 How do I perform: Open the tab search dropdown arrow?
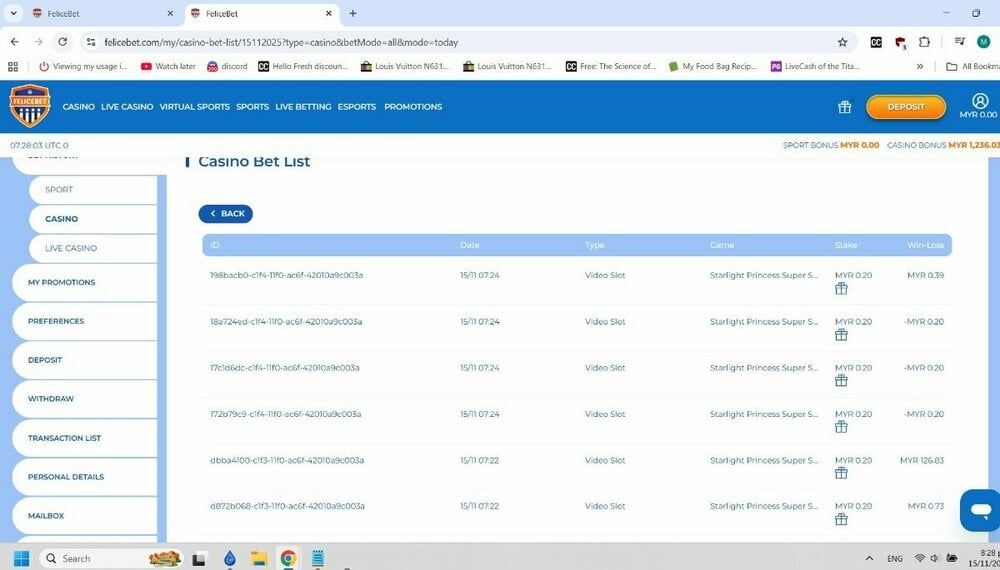[13, 13]
